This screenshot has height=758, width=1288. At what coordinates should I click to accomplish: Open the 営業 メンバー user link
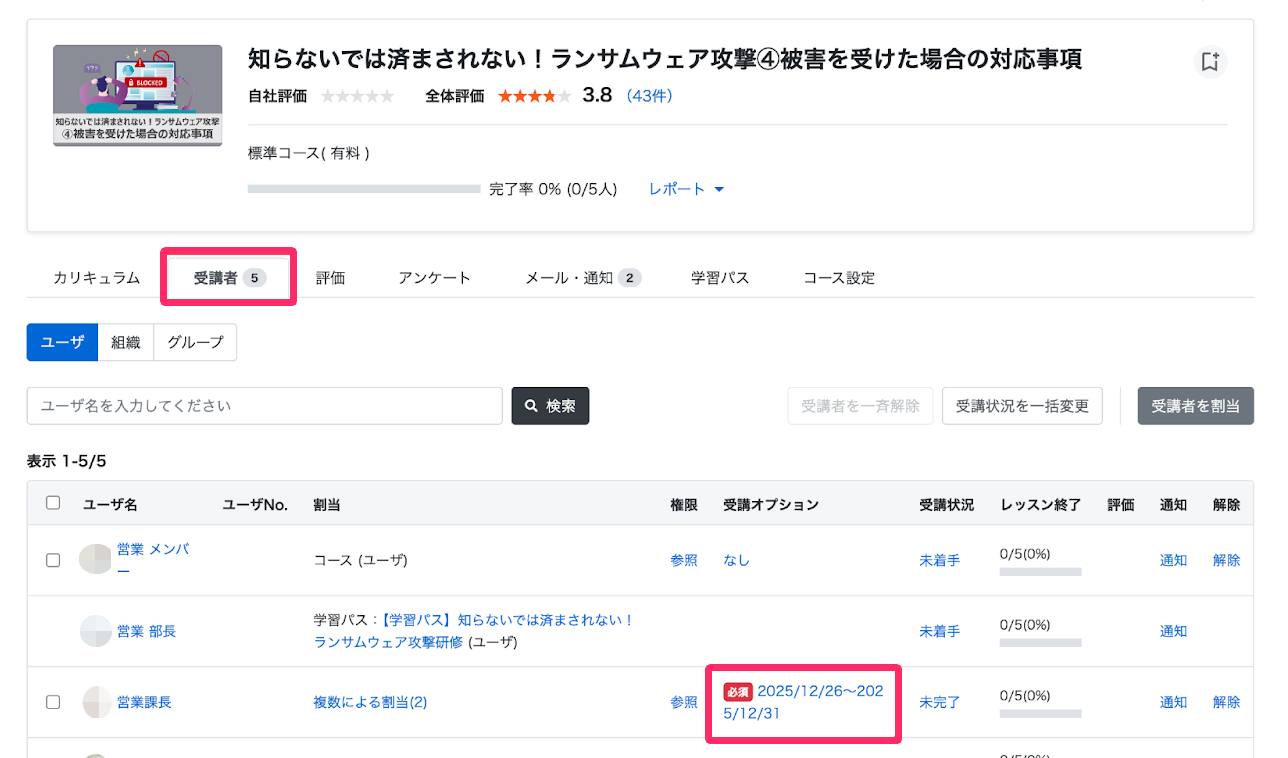(x=152, y=560)
